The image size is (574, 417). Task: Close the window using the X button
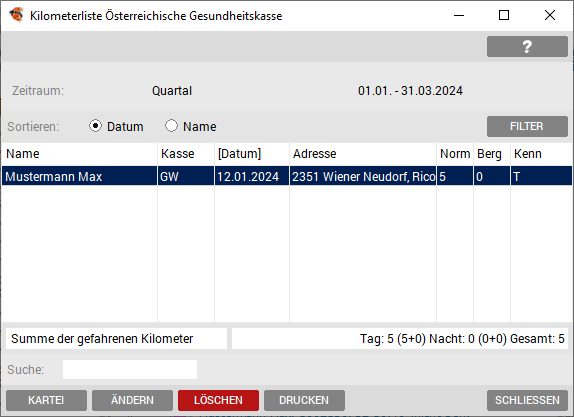point(550,15)
